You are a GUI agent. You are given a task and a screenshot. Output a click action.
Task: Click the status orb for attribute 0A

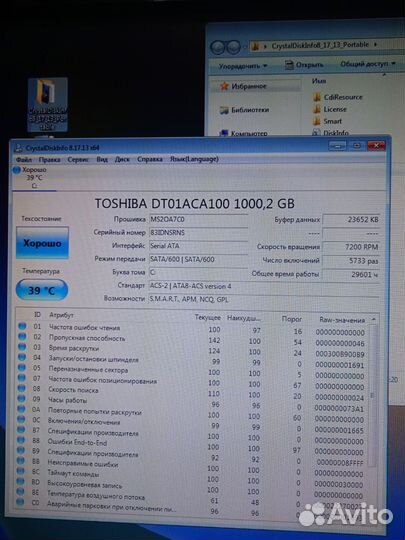tap(21, 409)
